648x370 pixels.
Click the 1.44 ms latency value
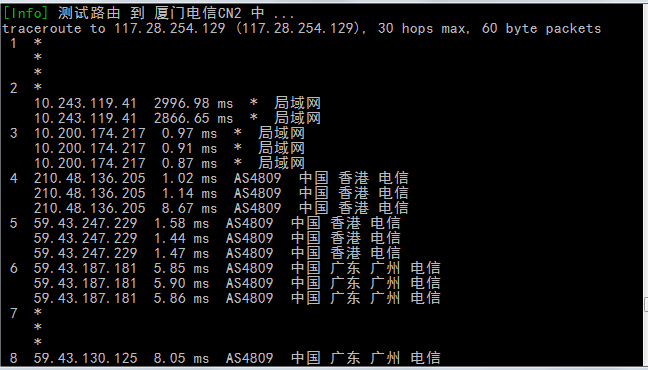pyautogui.click(x=181, y=238)
